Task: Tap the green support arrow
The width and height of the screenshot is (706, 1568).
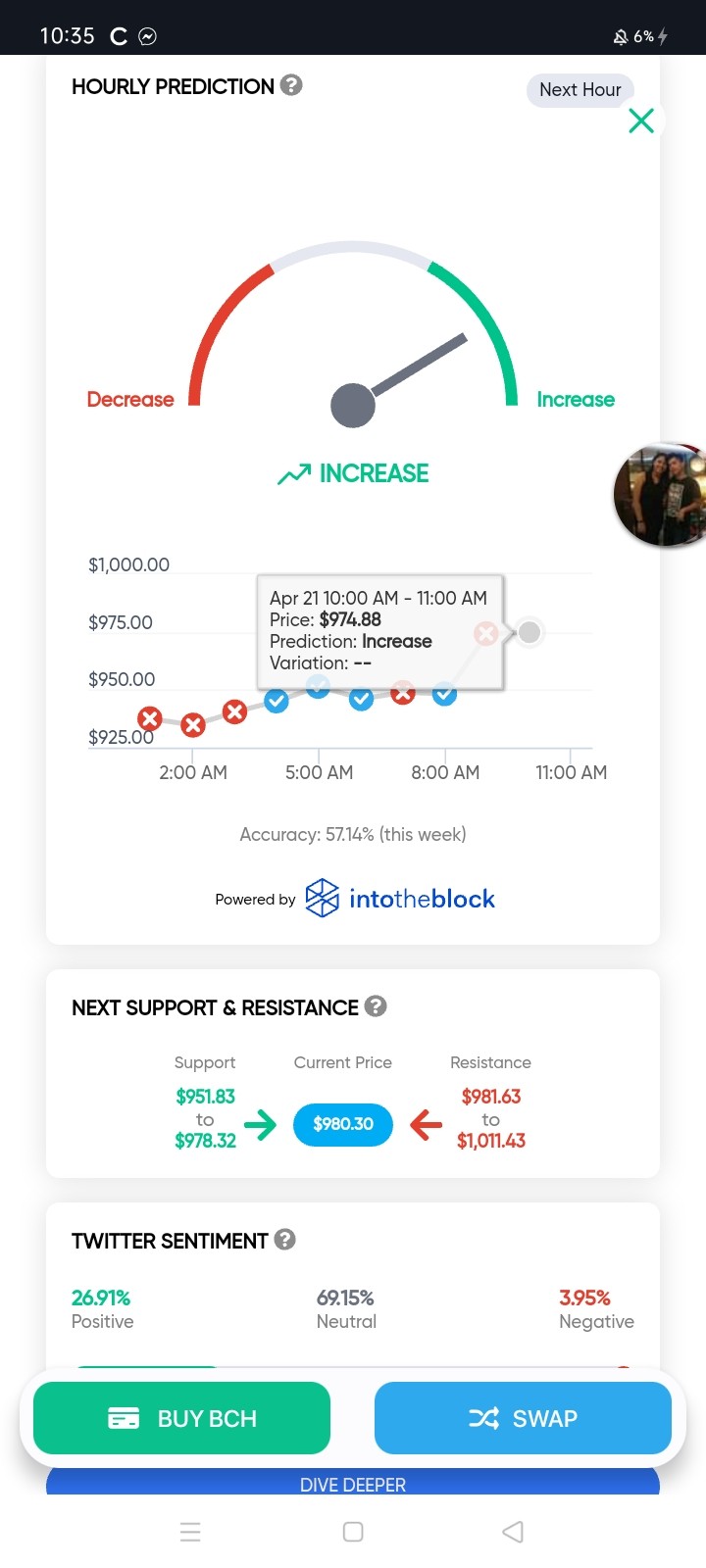Action: [x=260, y=1124]
